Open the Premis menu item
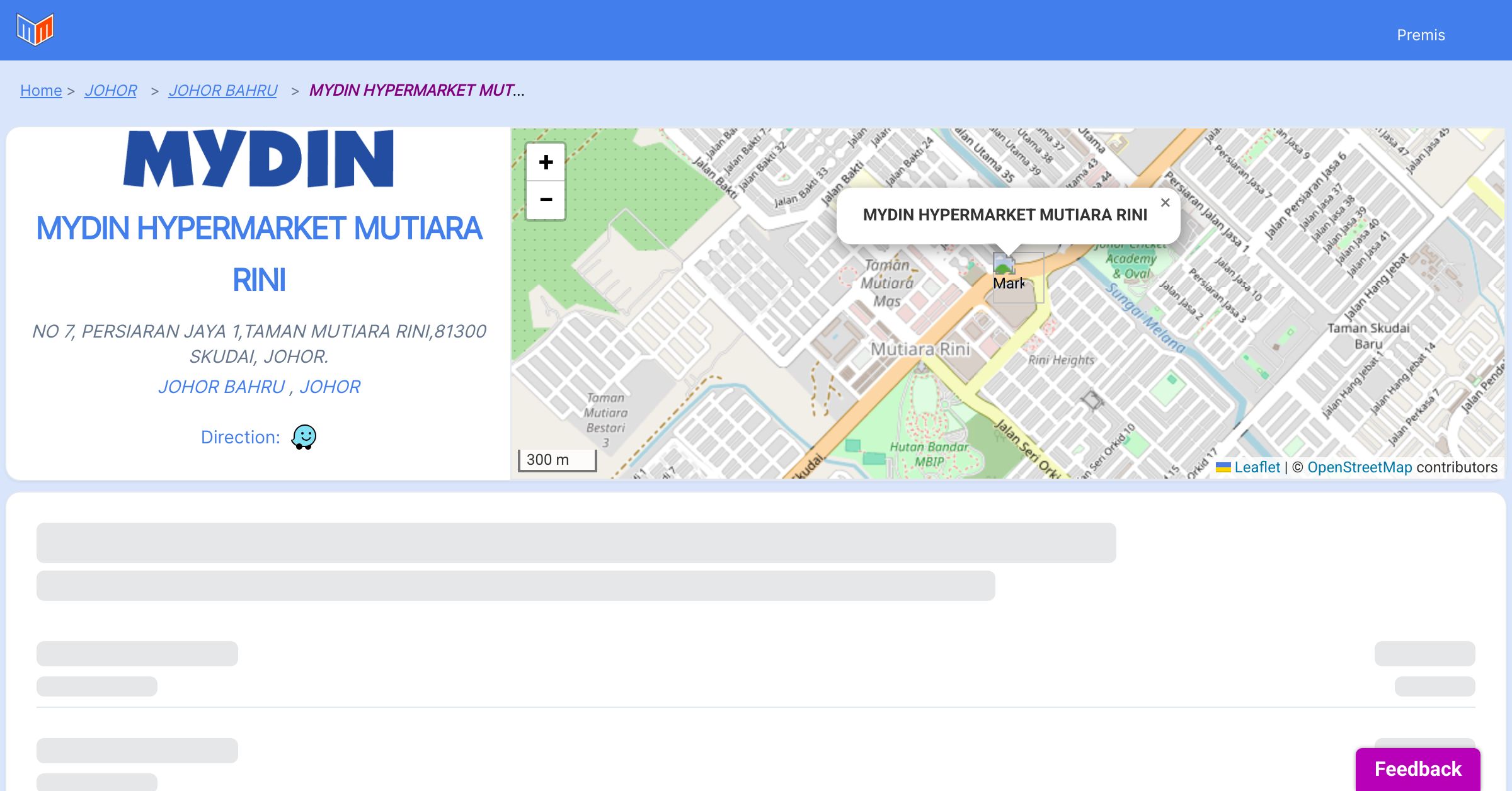Image resolution: width=1512 pixels, height=791 pixels. click(x=1421, y=35)
